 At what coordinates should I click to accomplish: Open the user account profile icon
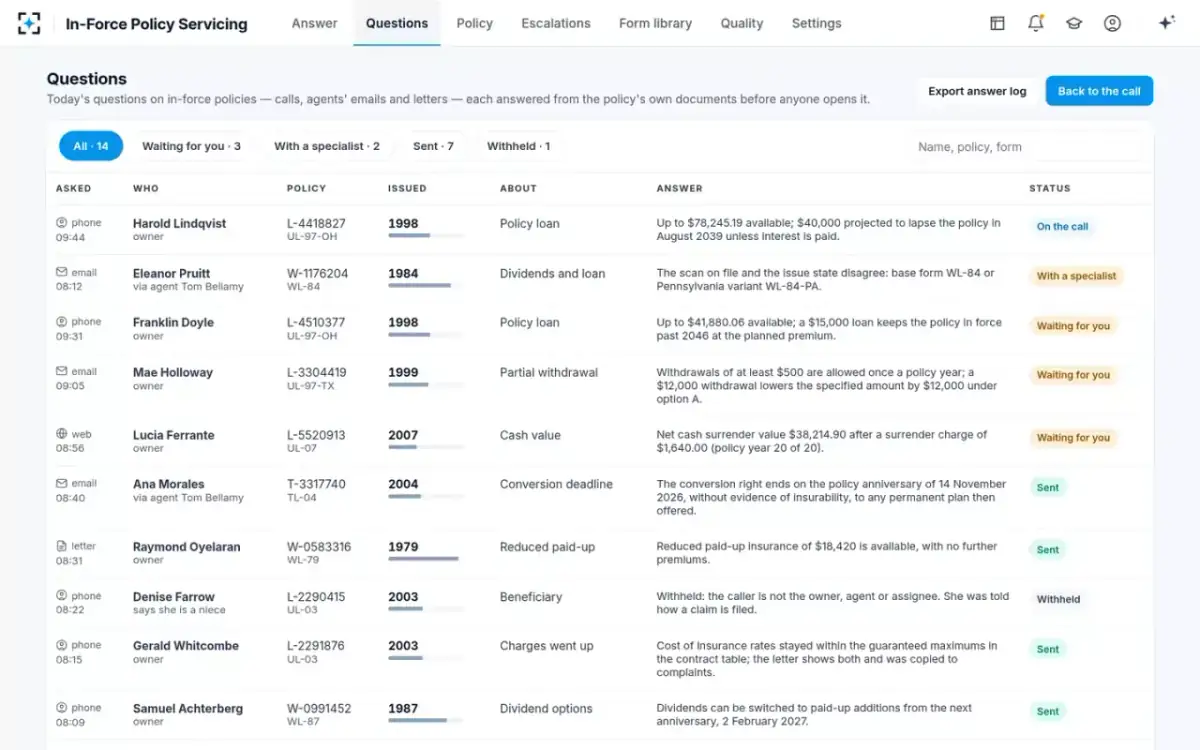click(1112, 23)
